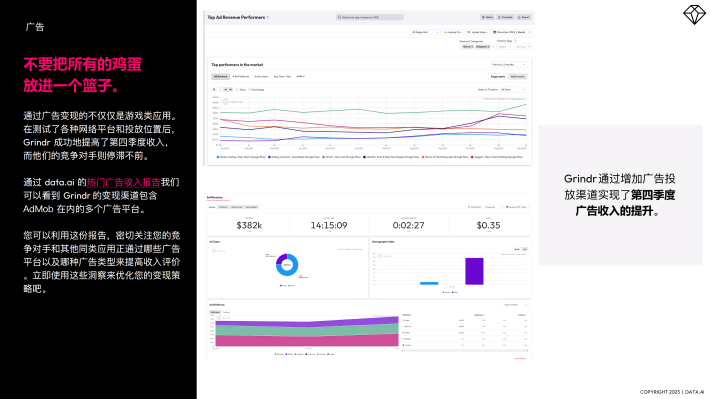Screen dimensions: 710x399
Task: Click the 广告 section heading
Action: (x=35, y=27)
